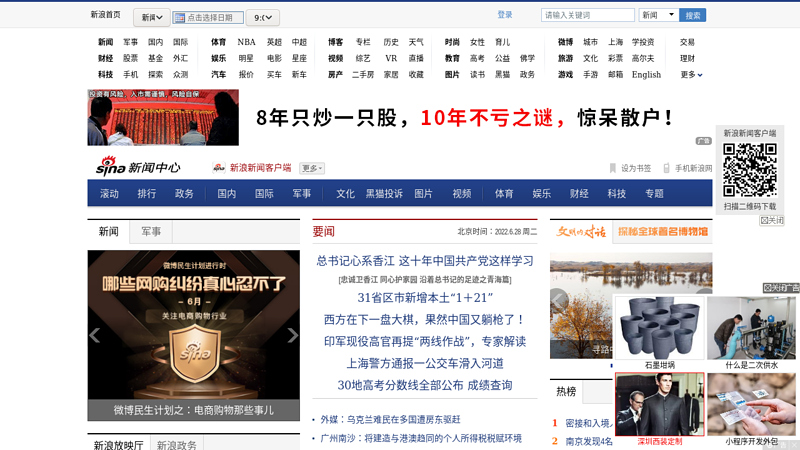Click the date selection input field
The height and width of the screenshot is (450, 800).
[x=208, y=18]
